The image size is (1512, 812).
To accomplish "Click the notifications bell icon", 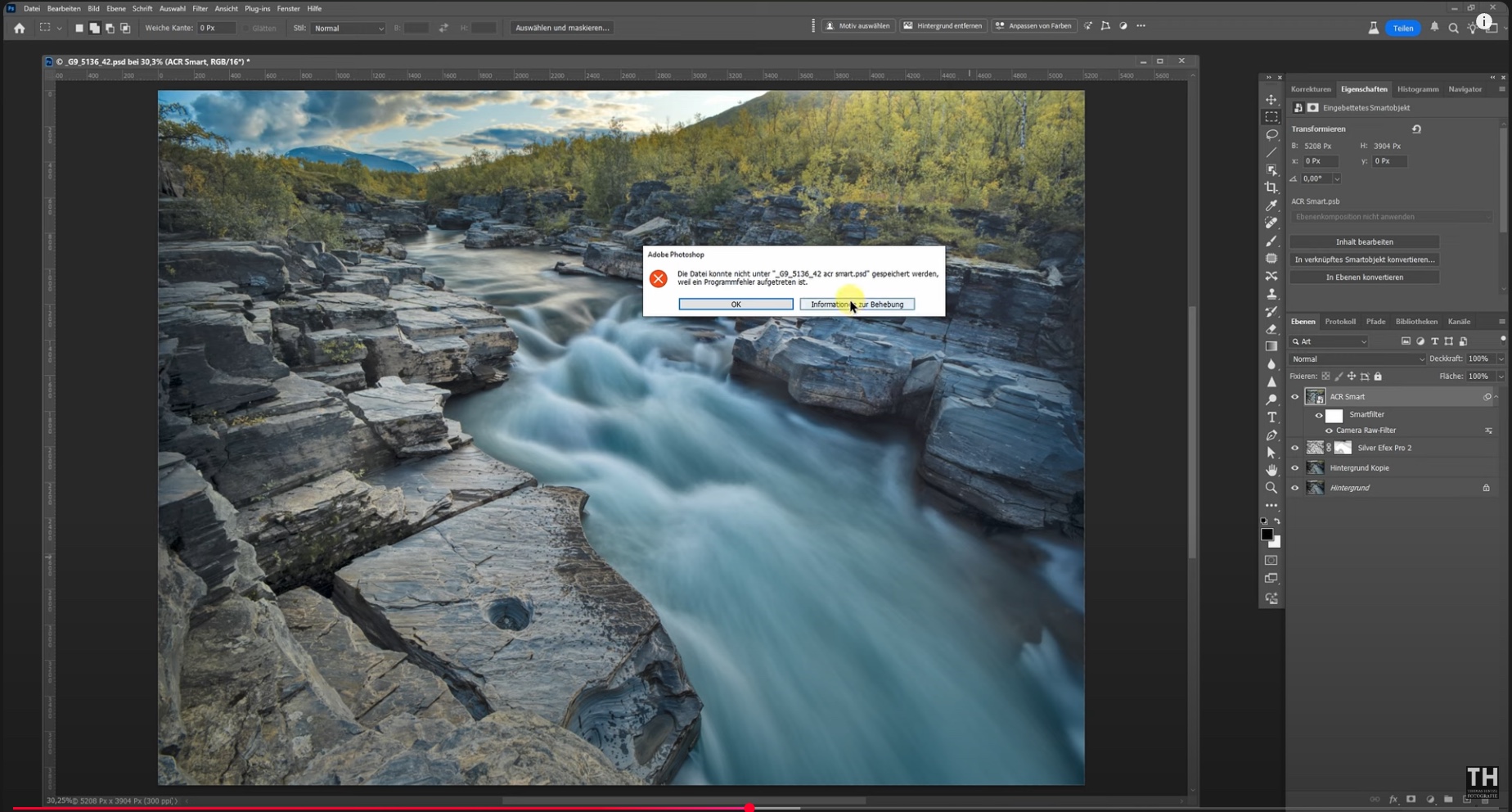I will pyautogui.click(x=1434, y=28).
